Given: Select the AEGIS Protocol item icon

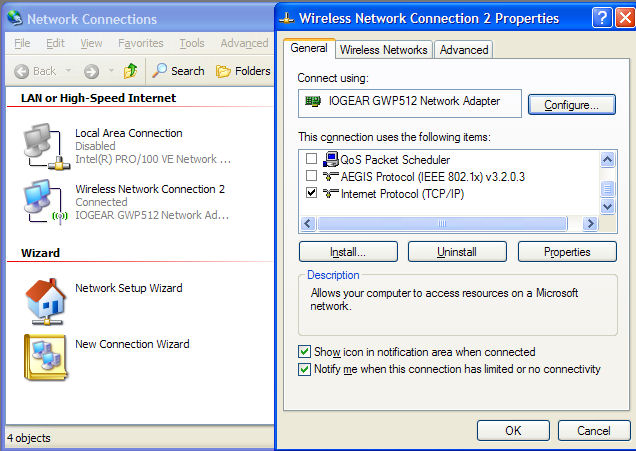Looking at the screenshot, I should [x=331, y=176].
